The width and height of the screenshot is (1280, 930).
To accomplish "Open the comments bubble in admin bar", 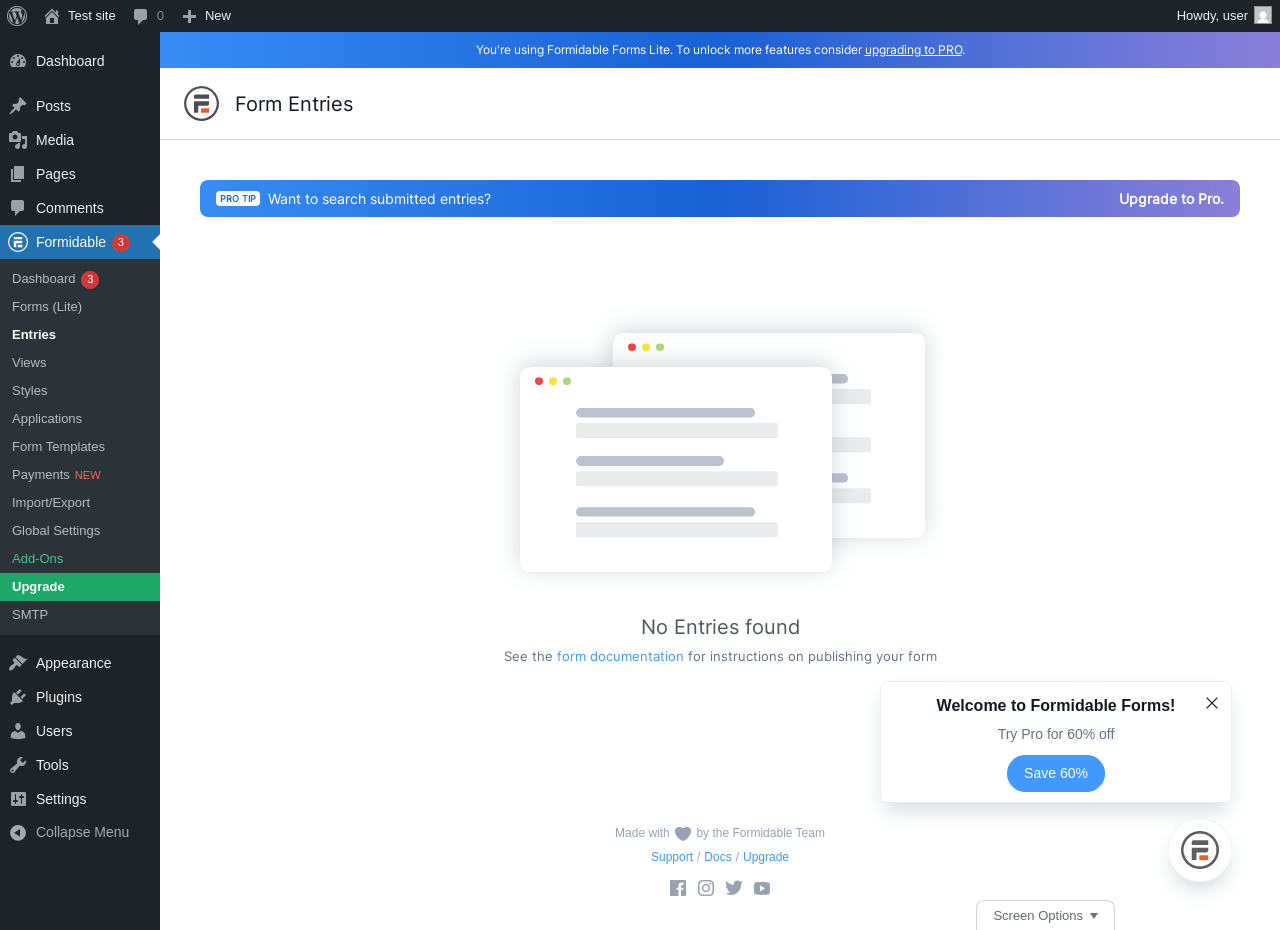I will [140, 16].
